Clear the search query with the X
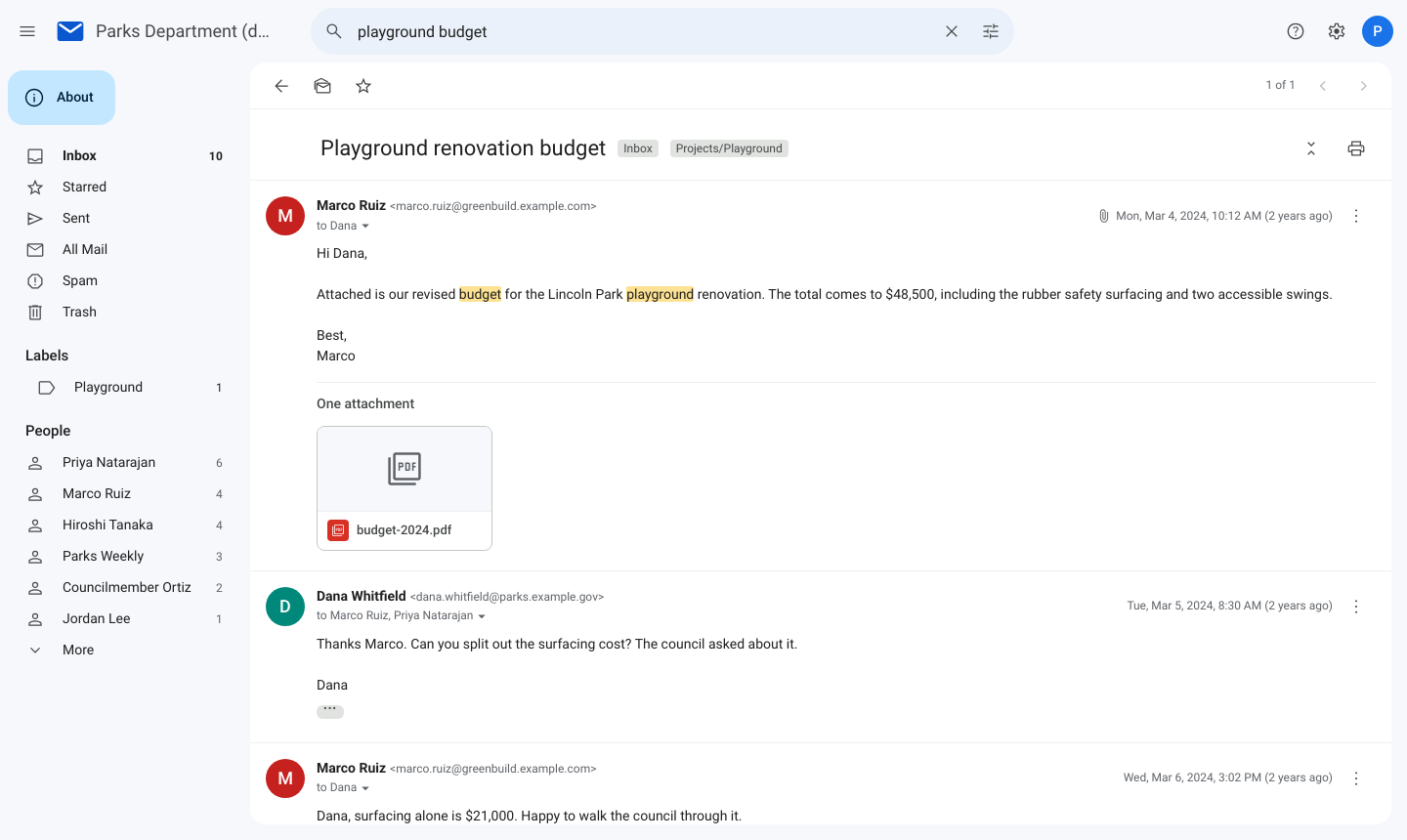1407x840 pixels. pos(952,31)
